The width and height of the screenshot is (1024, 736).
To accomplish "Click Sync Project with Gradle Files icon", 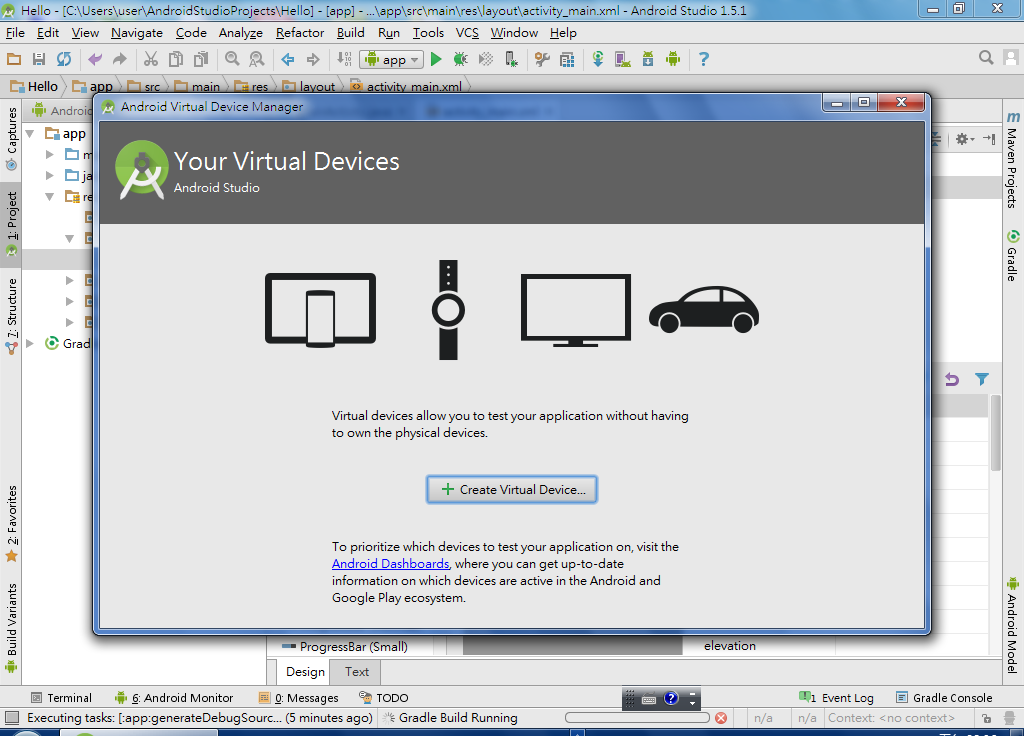I will coord(598,59).
